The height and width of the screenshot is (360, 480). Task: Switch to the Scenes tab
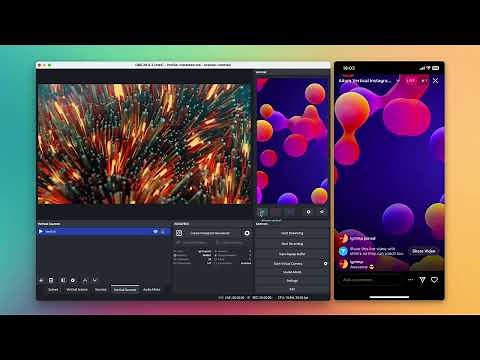53,289
